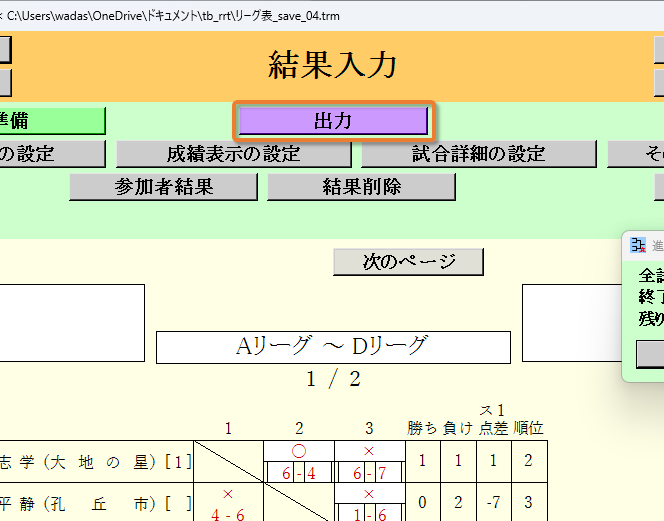Click the Aリーグ ～ Dリーグ title box
Viewport: 664px width, 521px height.
tap(333, 347)
